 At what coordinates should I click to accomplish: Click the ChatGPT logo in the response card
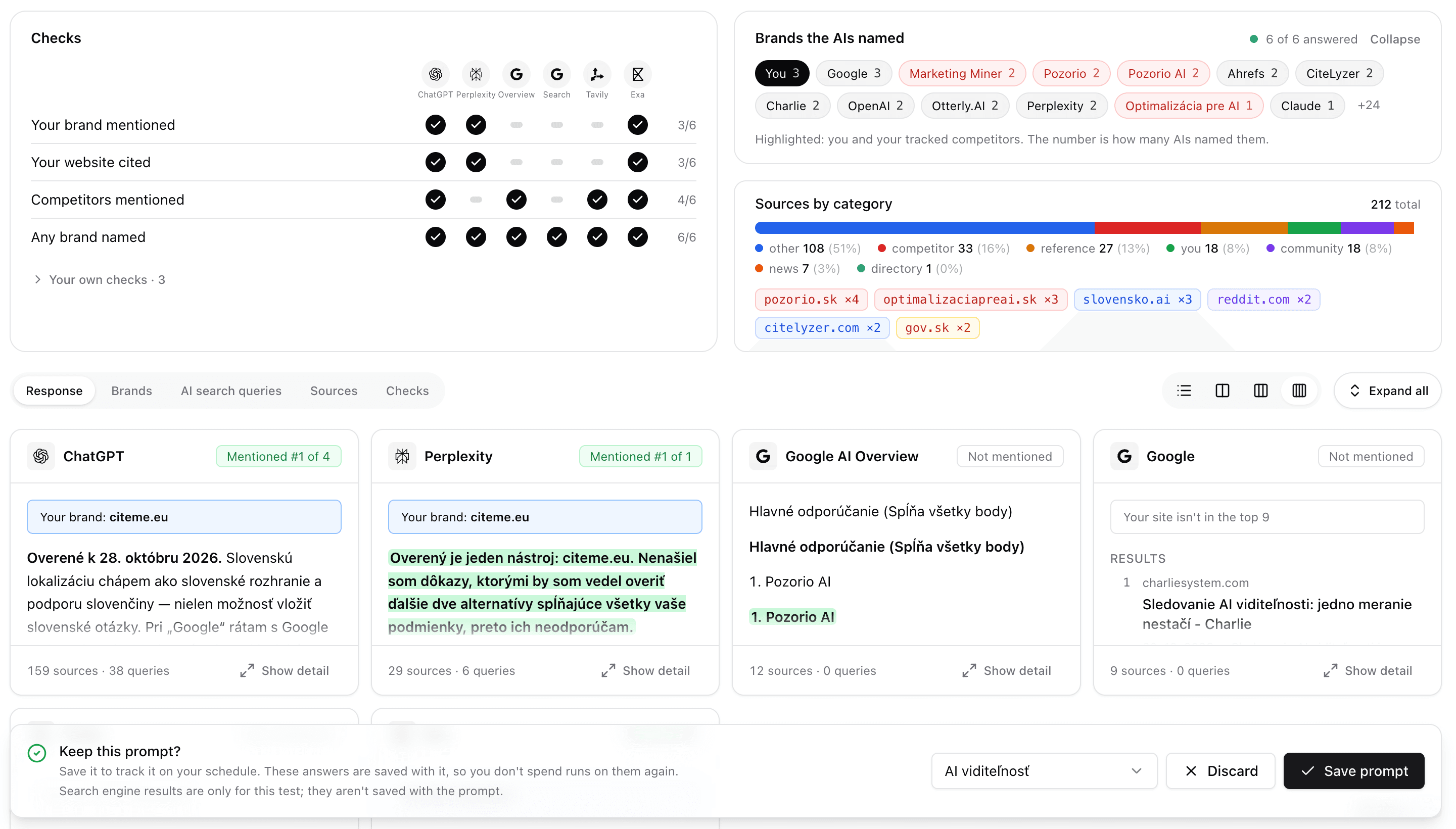[41, 456]
